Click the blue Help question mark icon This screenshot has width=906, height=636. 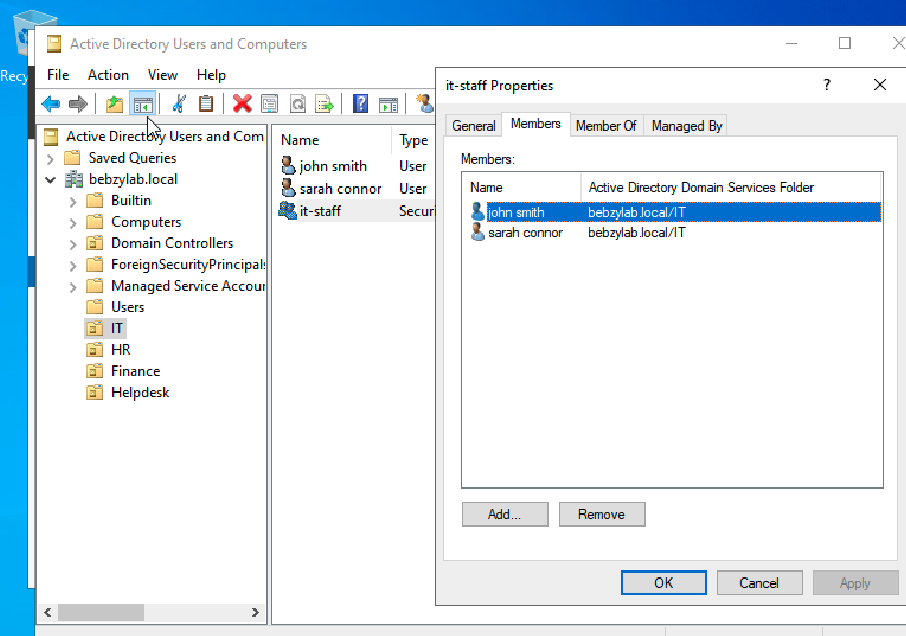pos(361,104)
